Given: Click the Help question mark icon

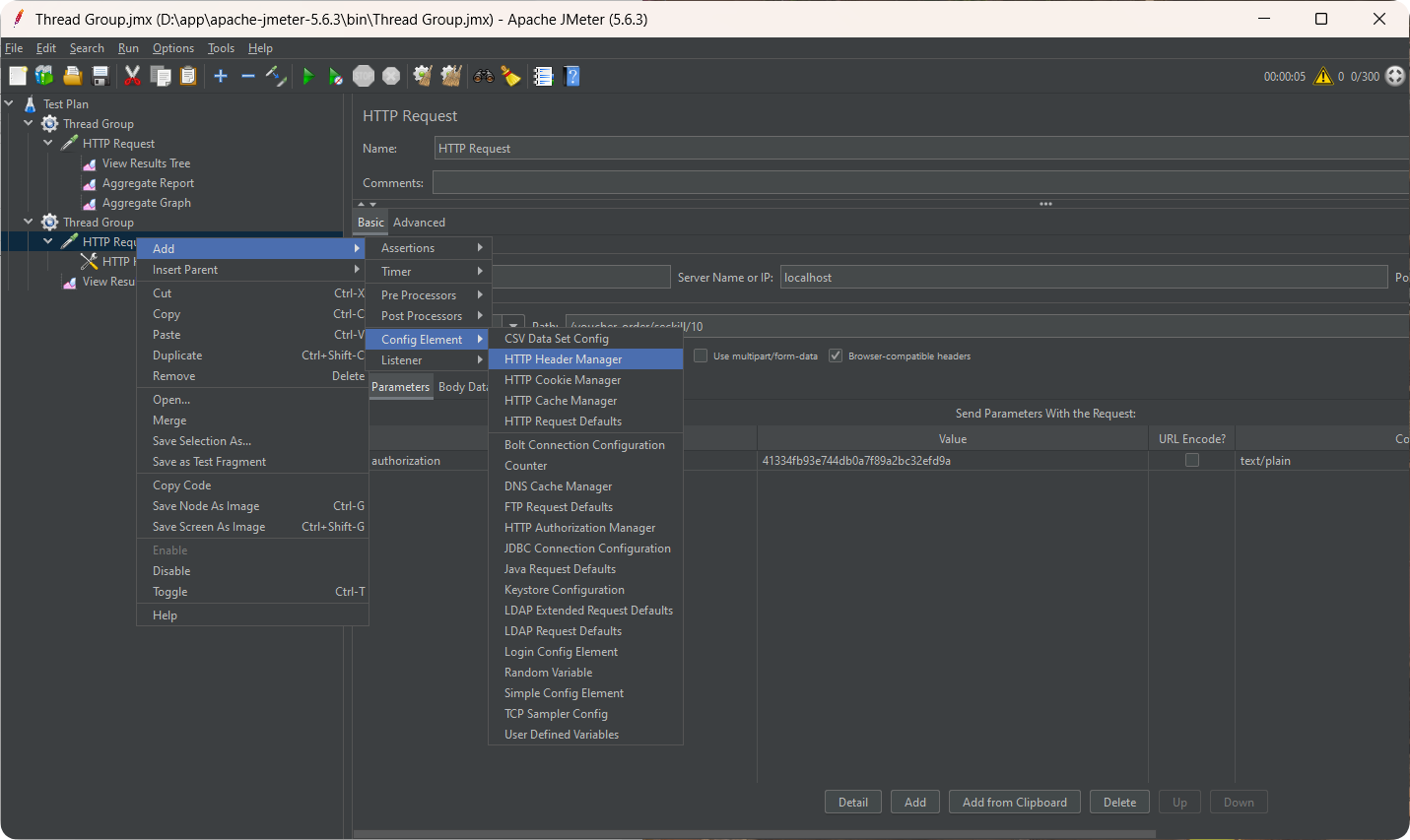Looking at the screenshot, I should coord(571,76).
